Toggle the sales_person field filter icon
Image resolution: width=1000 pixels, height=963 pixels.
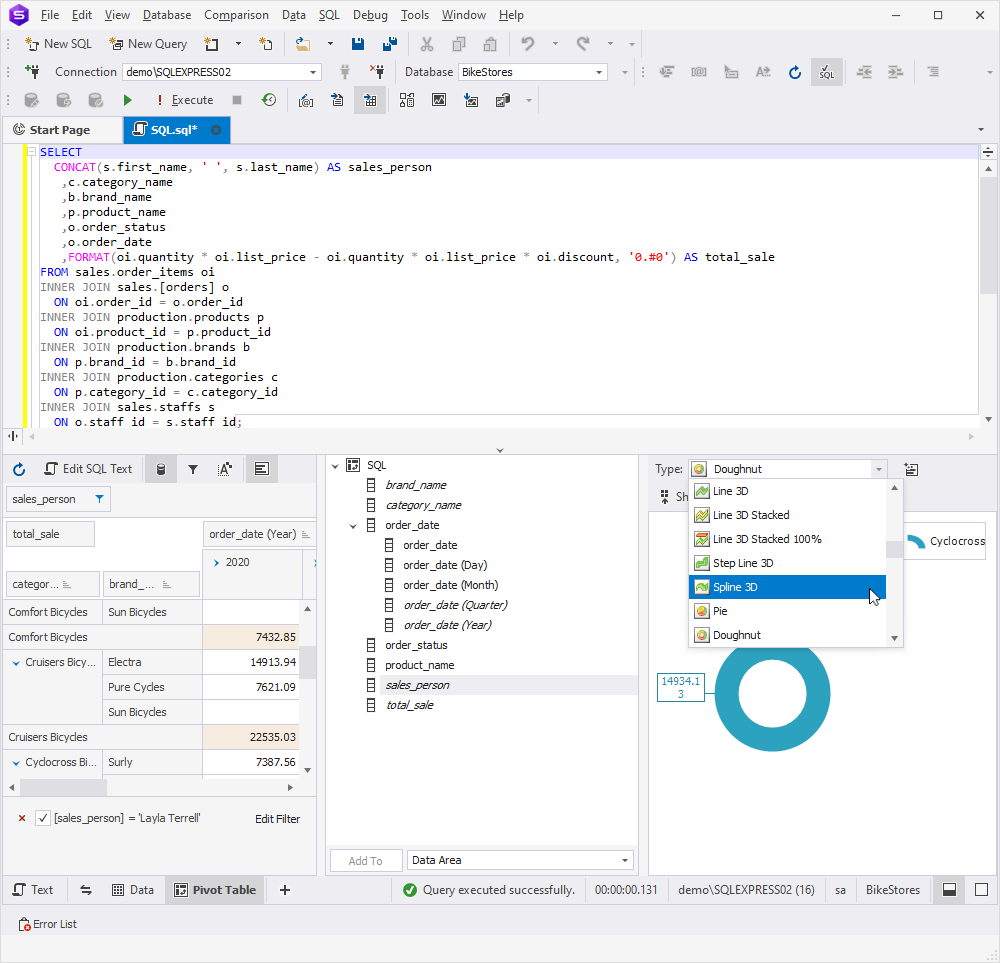[x=99, y=499]
